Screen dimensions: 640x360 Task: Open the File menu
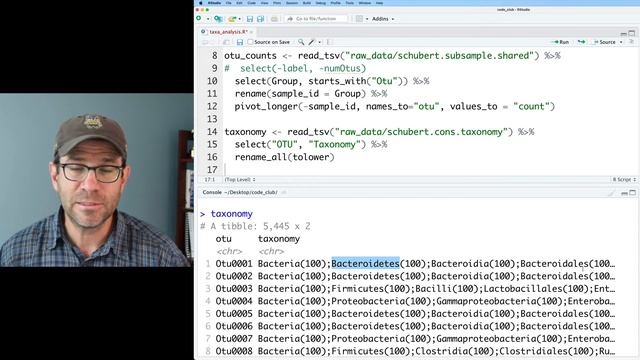click(x=229, y=3)
